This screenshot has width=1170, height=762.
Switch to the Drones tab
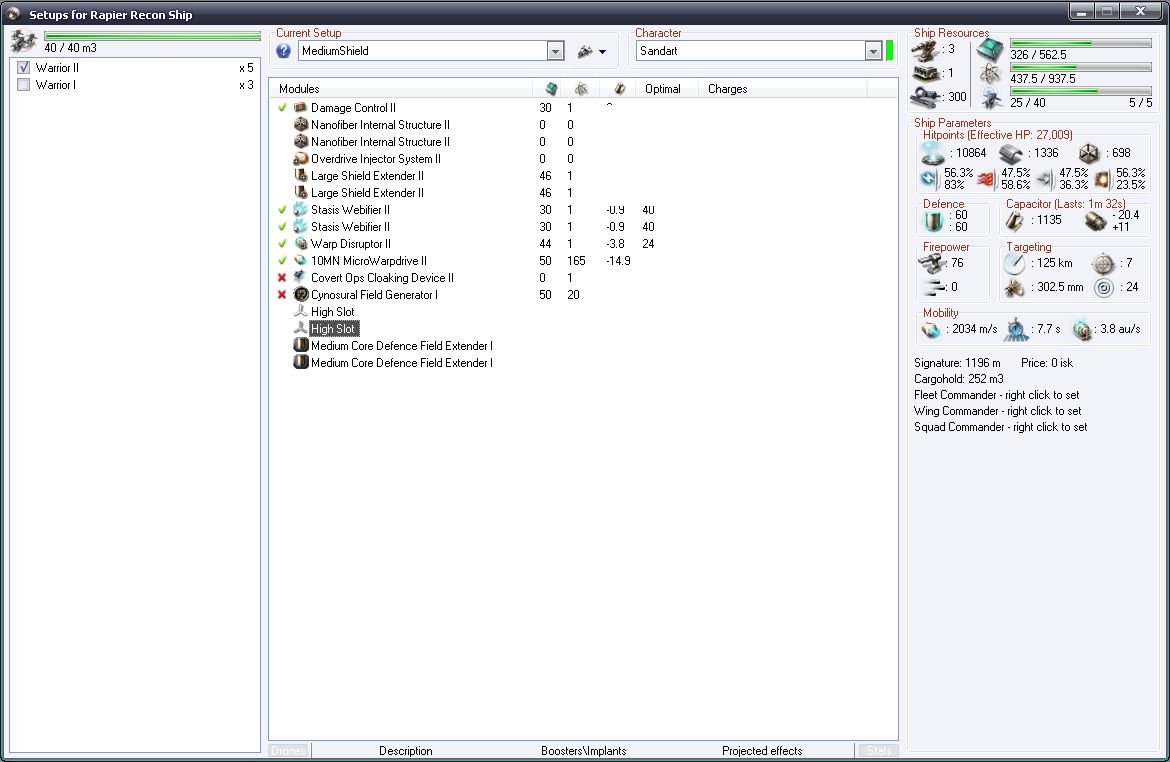tap(289, 751)
